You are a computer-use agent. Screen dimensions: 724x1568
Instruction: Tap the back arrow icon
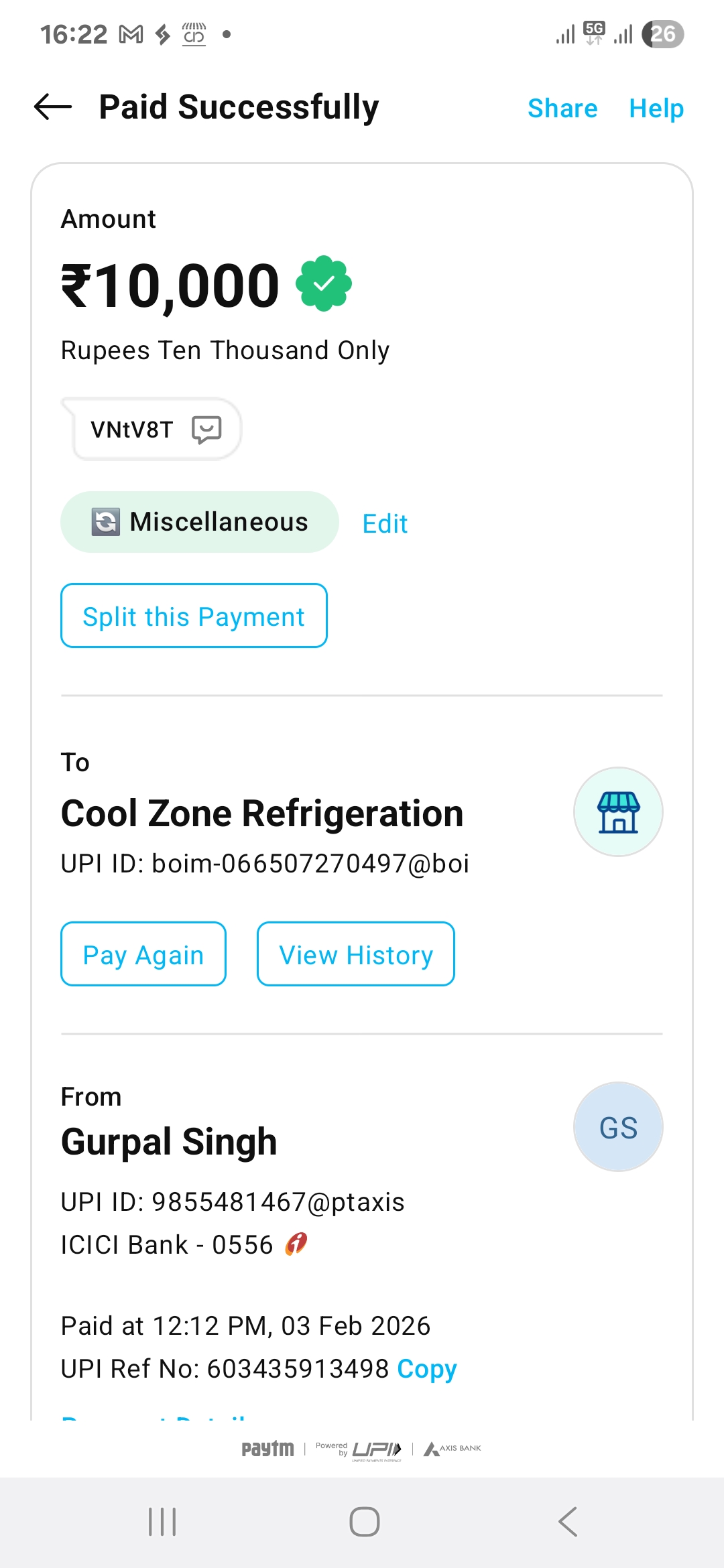(x=53, y=107)
